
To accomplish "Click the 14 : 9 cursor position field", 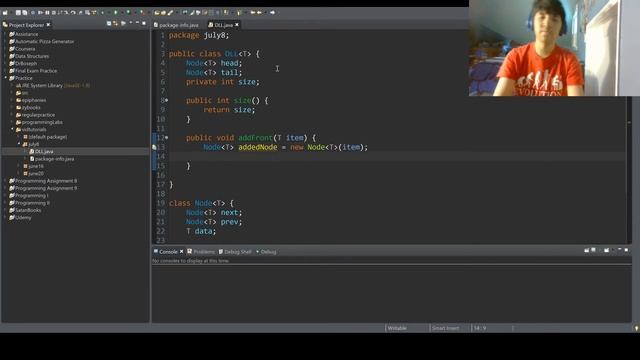I will tap(480, 328).
